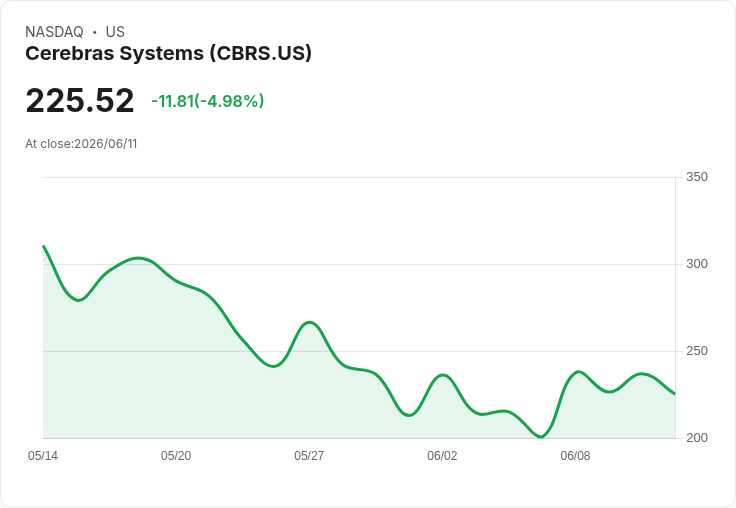Click the Cerebras Systems (CBRS.US) title

pyautogui.click(x=168, y=53)
